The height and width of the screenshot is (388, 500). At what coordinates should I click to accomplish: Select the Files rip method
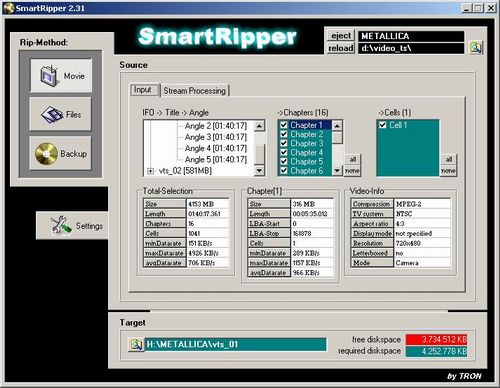tap(61, 114)
